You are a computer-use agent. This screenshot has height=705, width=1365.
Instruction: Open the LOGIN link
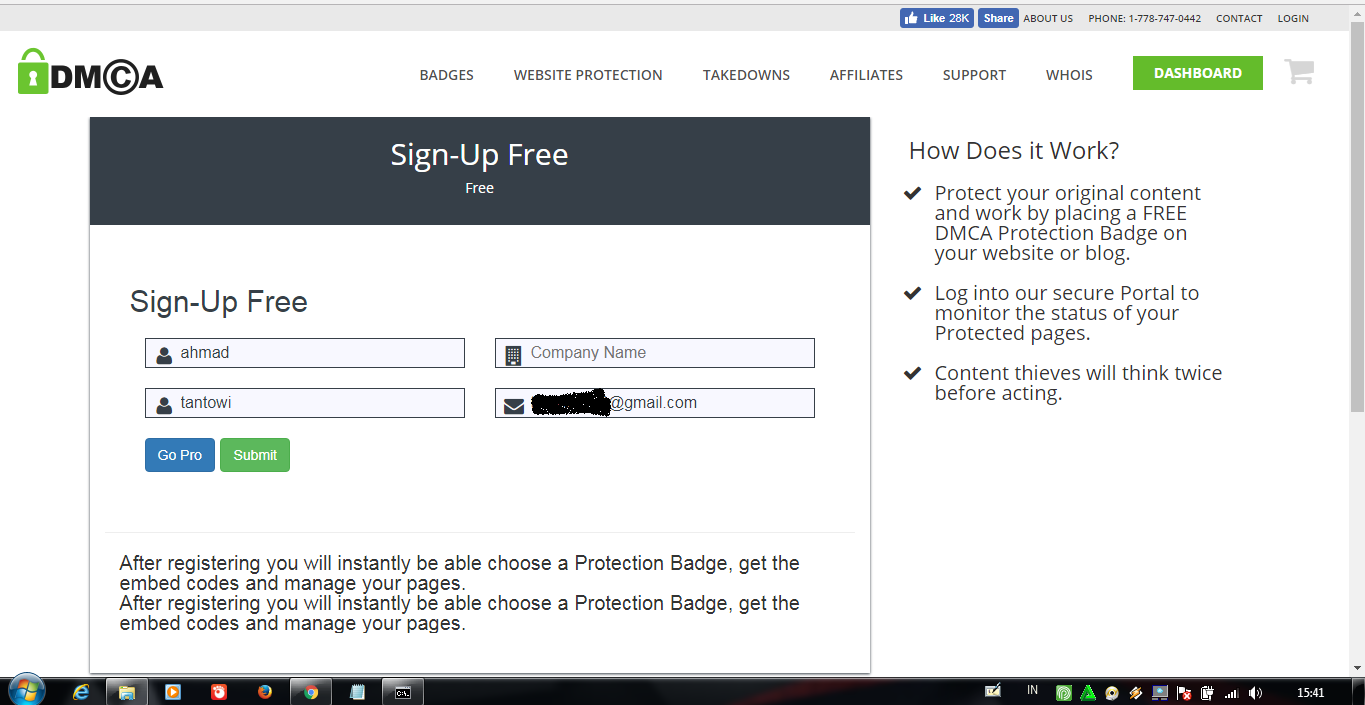1293,18
